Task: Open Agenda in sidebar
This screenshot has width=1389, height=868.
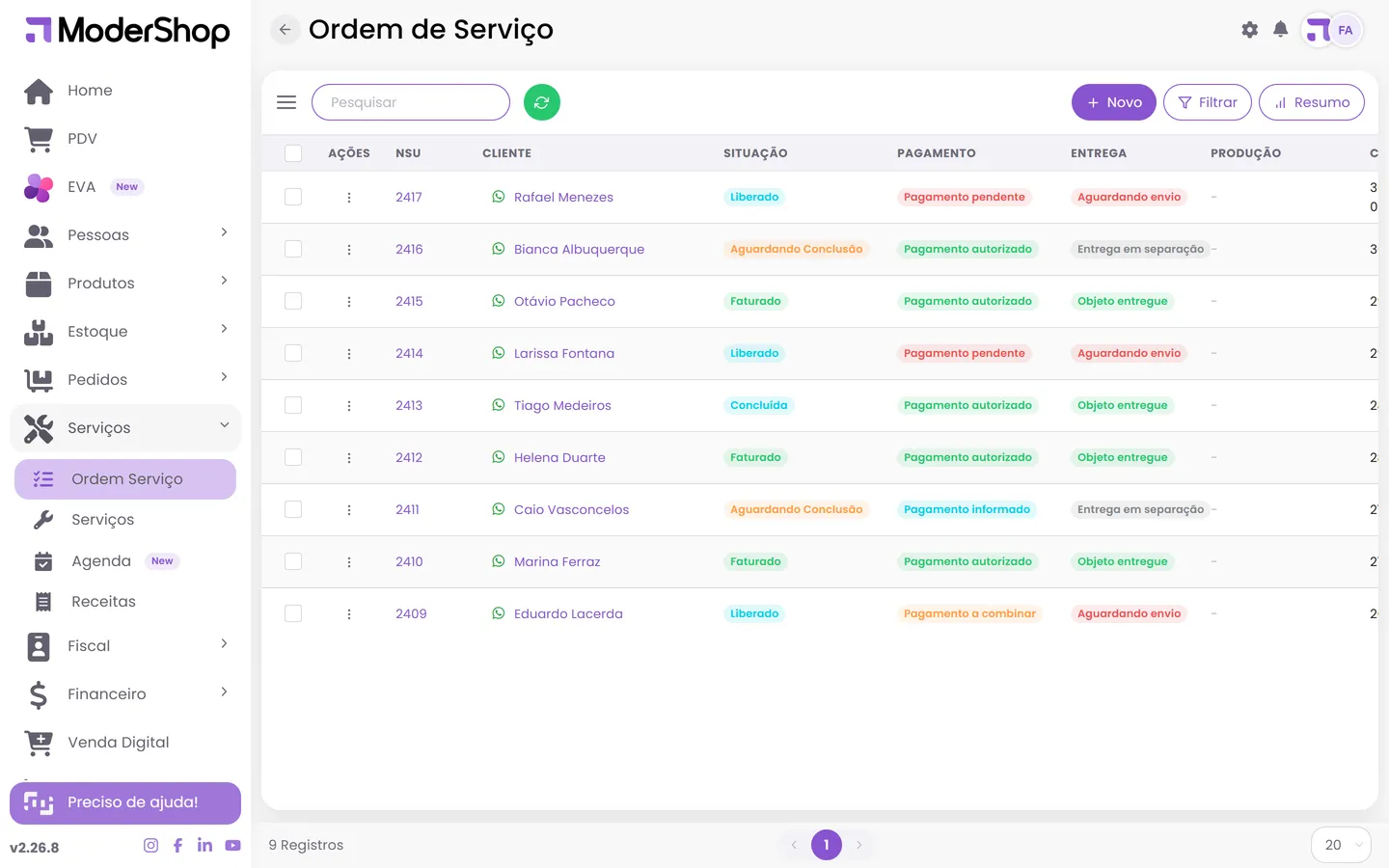Action: 125,560
